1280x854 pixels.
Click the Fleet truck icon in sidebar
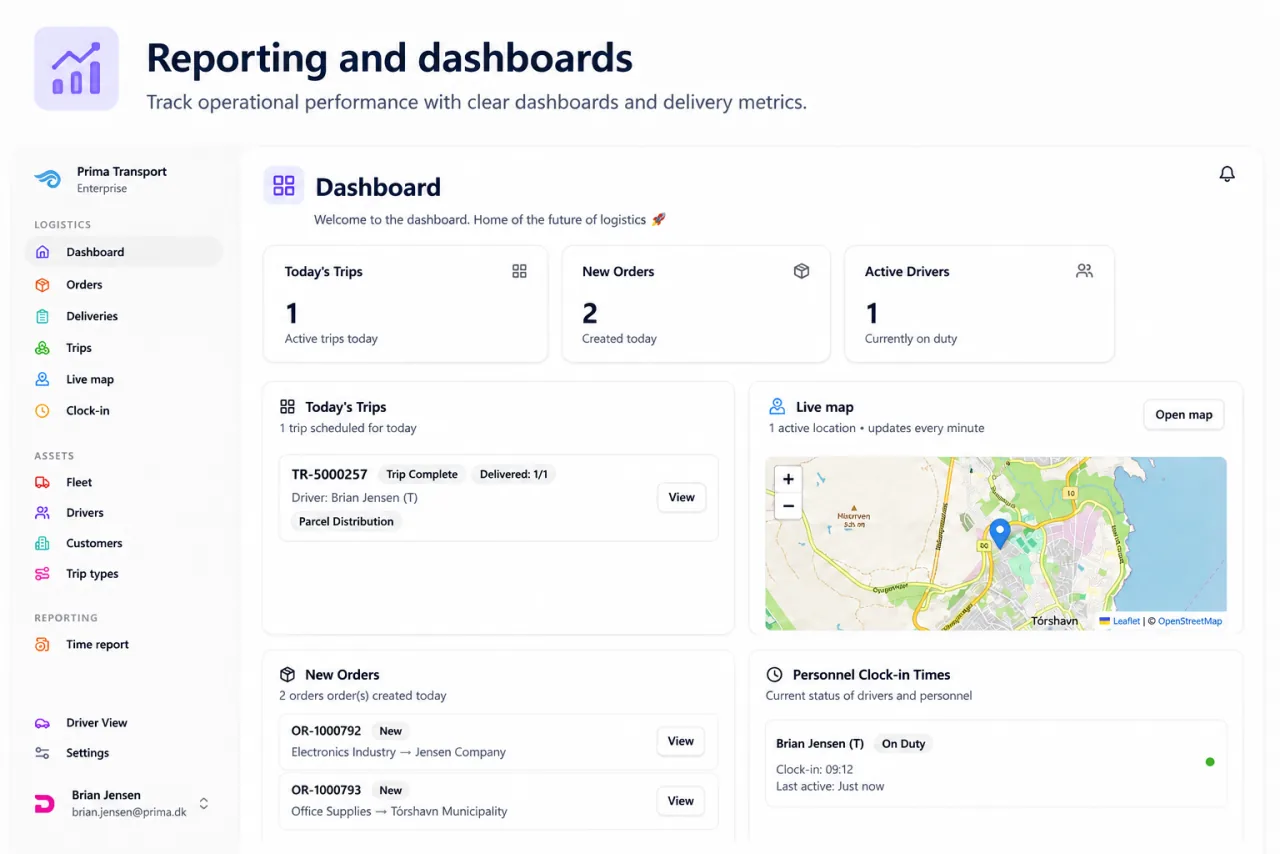pos(42,482)
